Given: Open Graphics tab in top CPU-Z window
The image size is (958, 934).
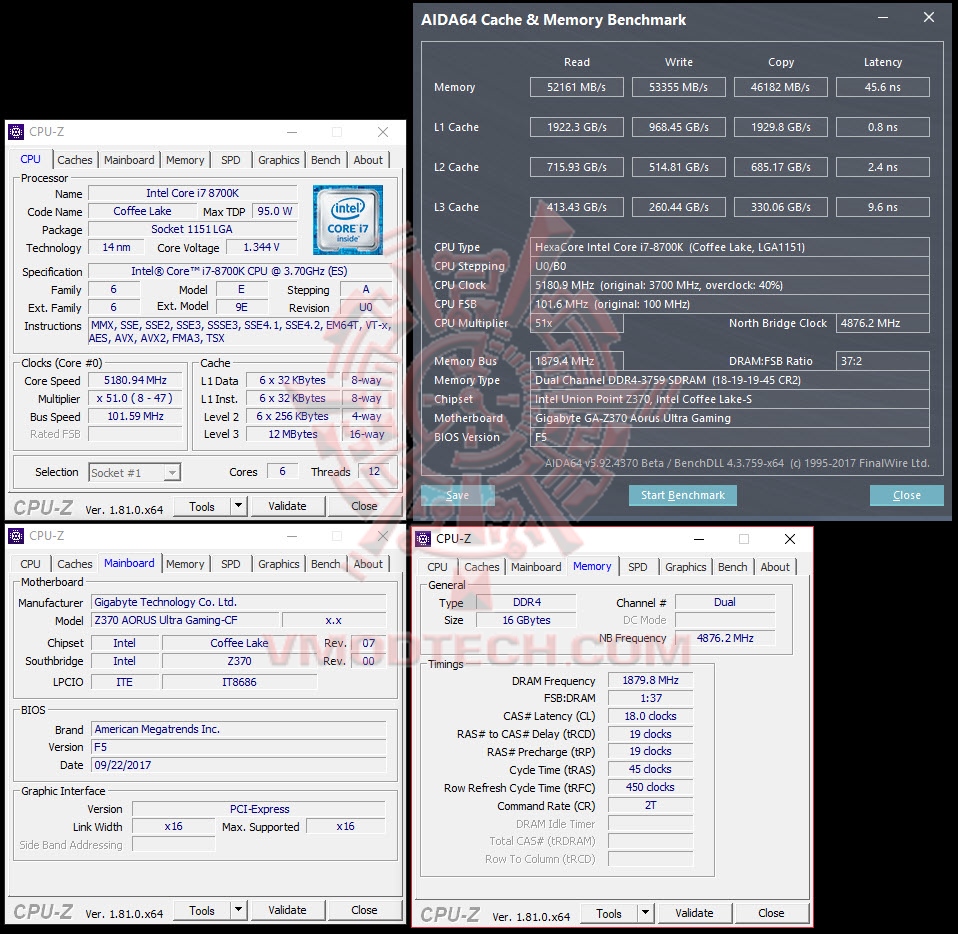Looking at the screenshot, I should click(279, 160).
